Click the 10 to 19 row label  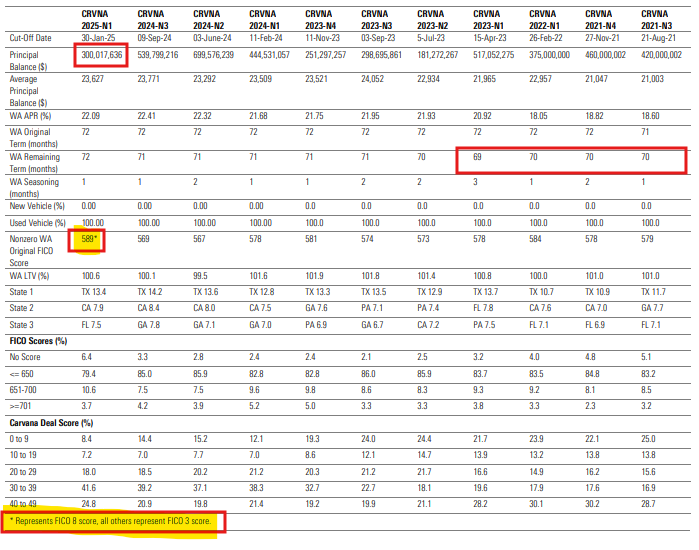tap(23, 455)
